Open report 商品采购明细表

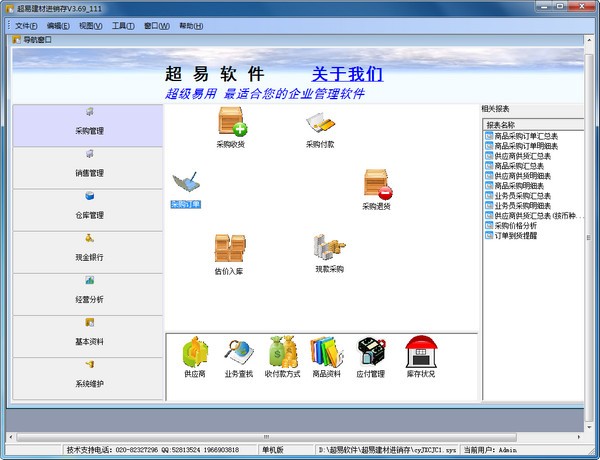[515, 186]
